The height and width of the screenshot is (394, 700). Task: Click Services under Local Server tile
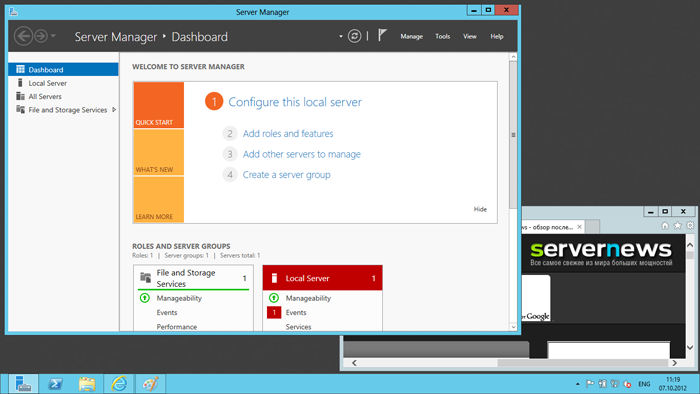coord(298,327)
